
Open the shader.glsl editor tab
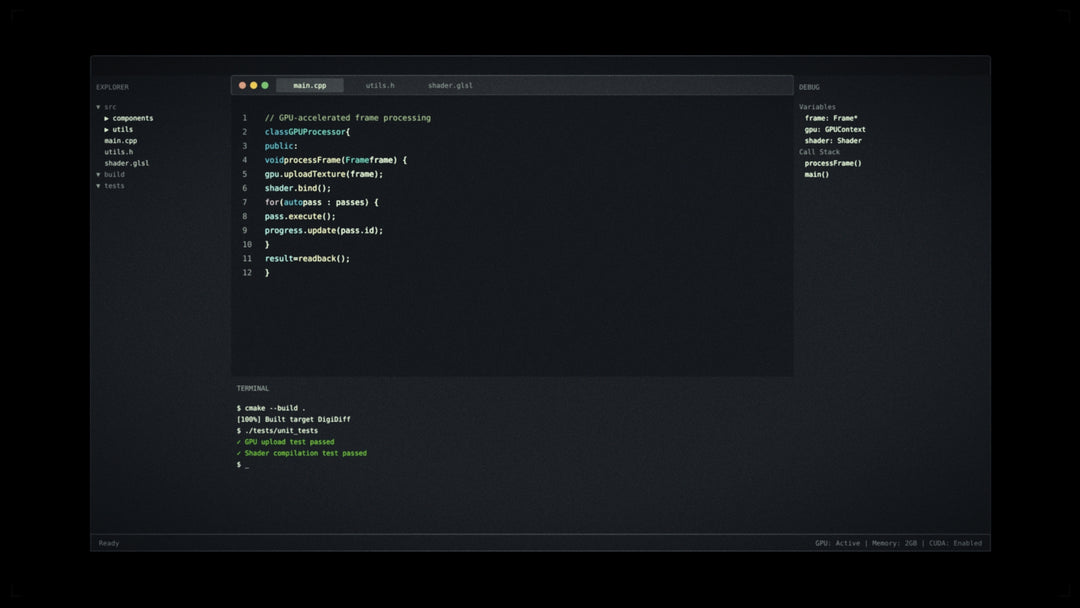(450, 86)
